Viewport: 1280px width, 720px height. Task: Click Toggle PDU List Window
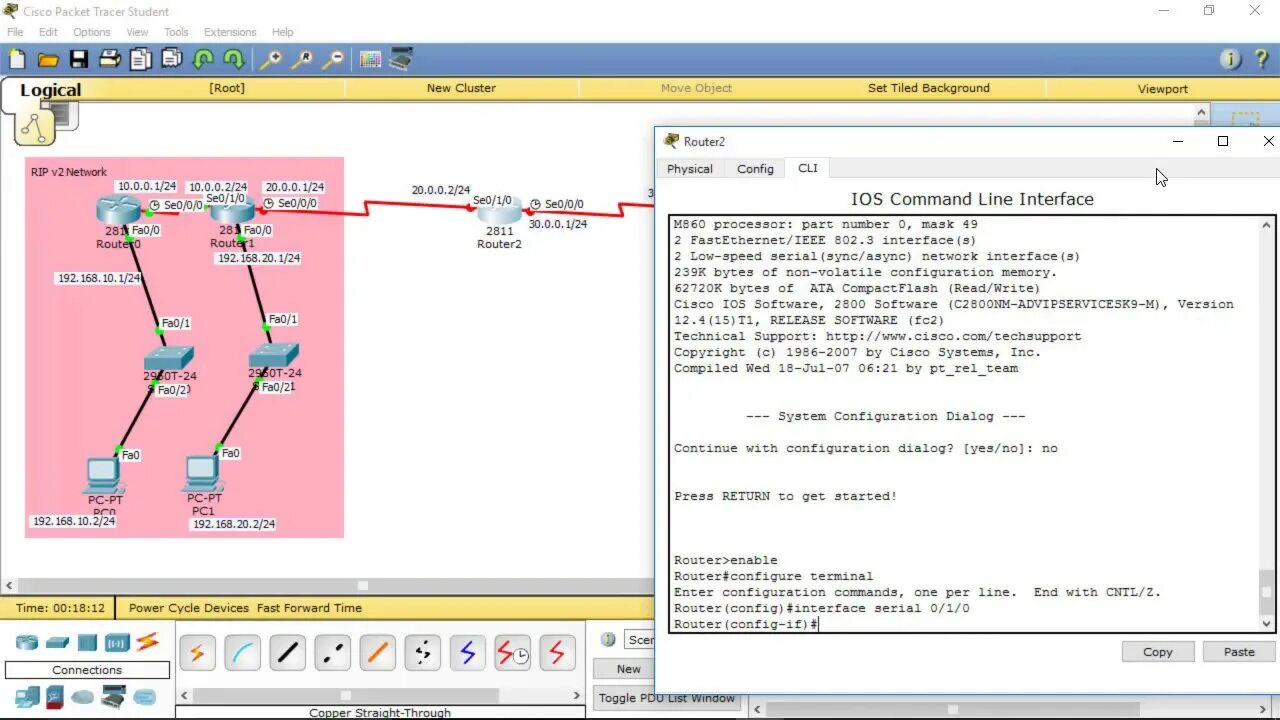(x=666, y=698)
